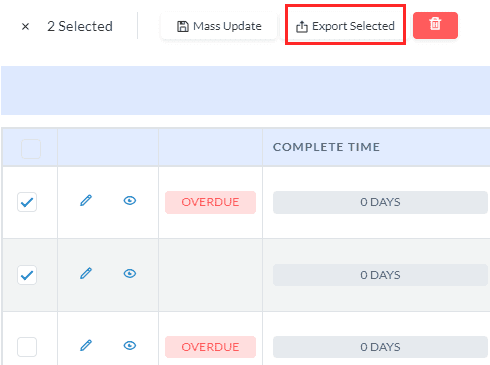Click the 0 DAYS value in the third row

coord(380,347)
